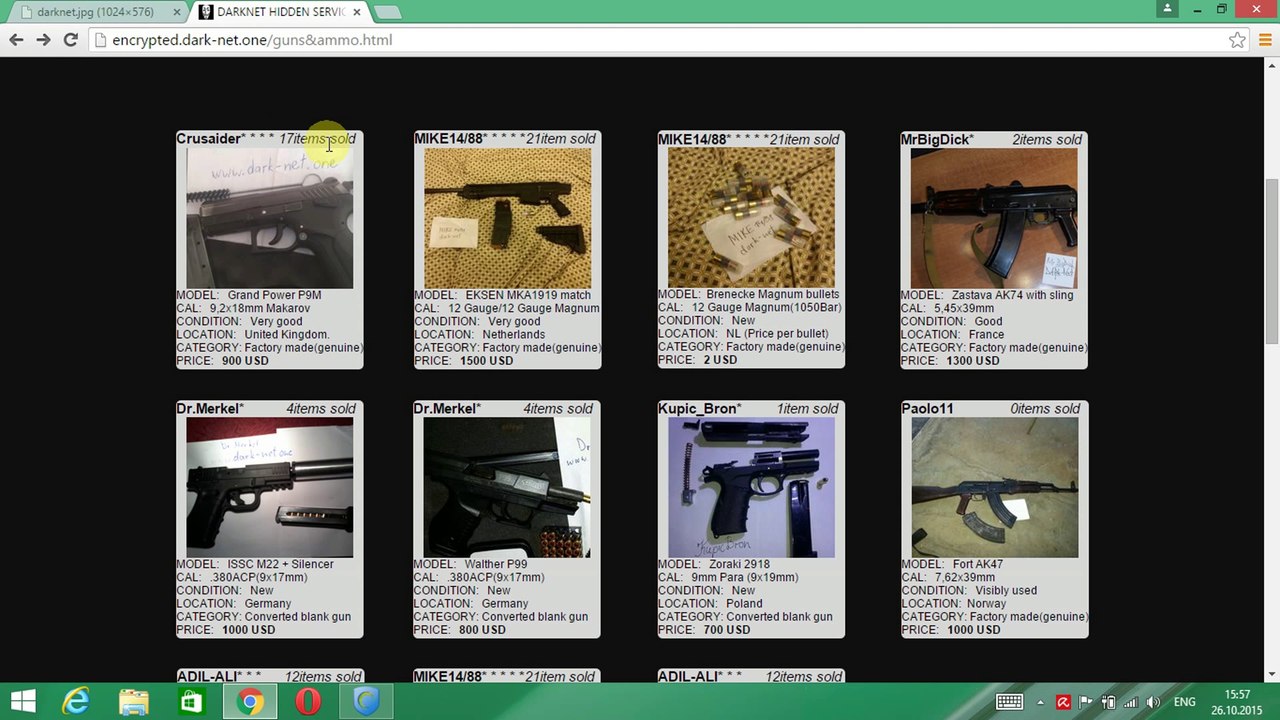This screenshot has height=720, width=1280.
Task: Open the ISSC M22 + Silencer listing photo
Action: tap(269, 487)
